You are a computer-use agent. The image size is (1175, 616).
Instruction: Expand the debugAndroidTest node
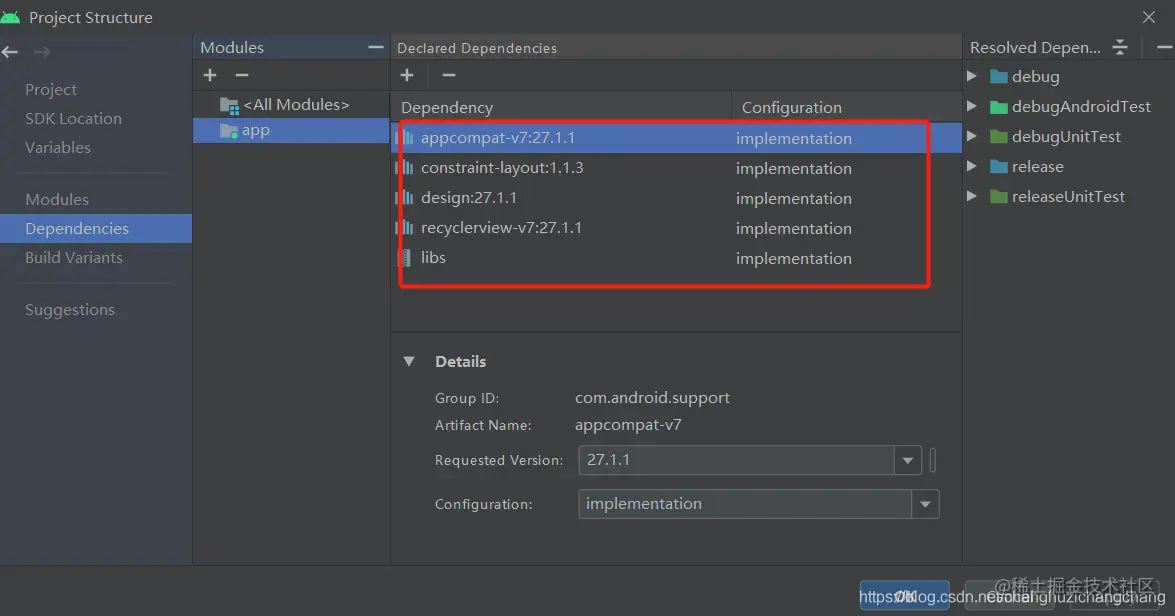[x=972, y=106]
